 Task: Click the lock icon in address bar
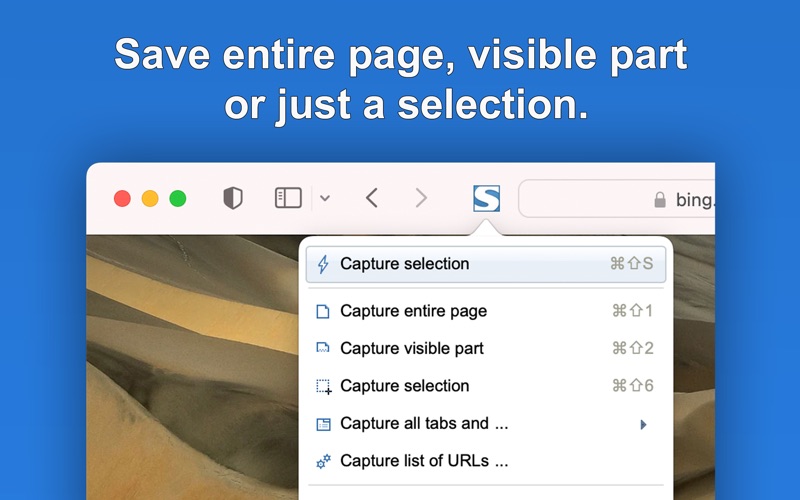pos(660,199)
